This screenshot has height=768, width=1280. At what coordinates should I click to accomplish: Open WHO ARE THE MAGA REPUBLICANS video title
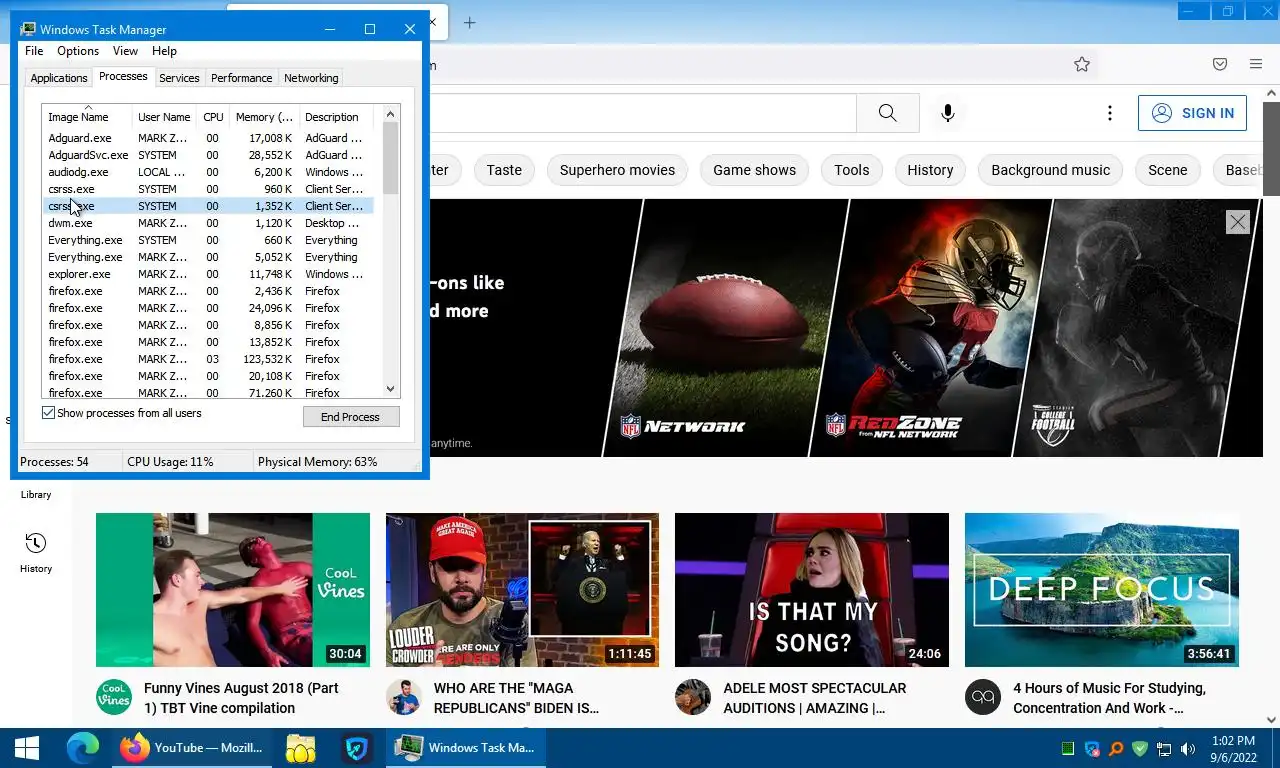pos(516,698)
